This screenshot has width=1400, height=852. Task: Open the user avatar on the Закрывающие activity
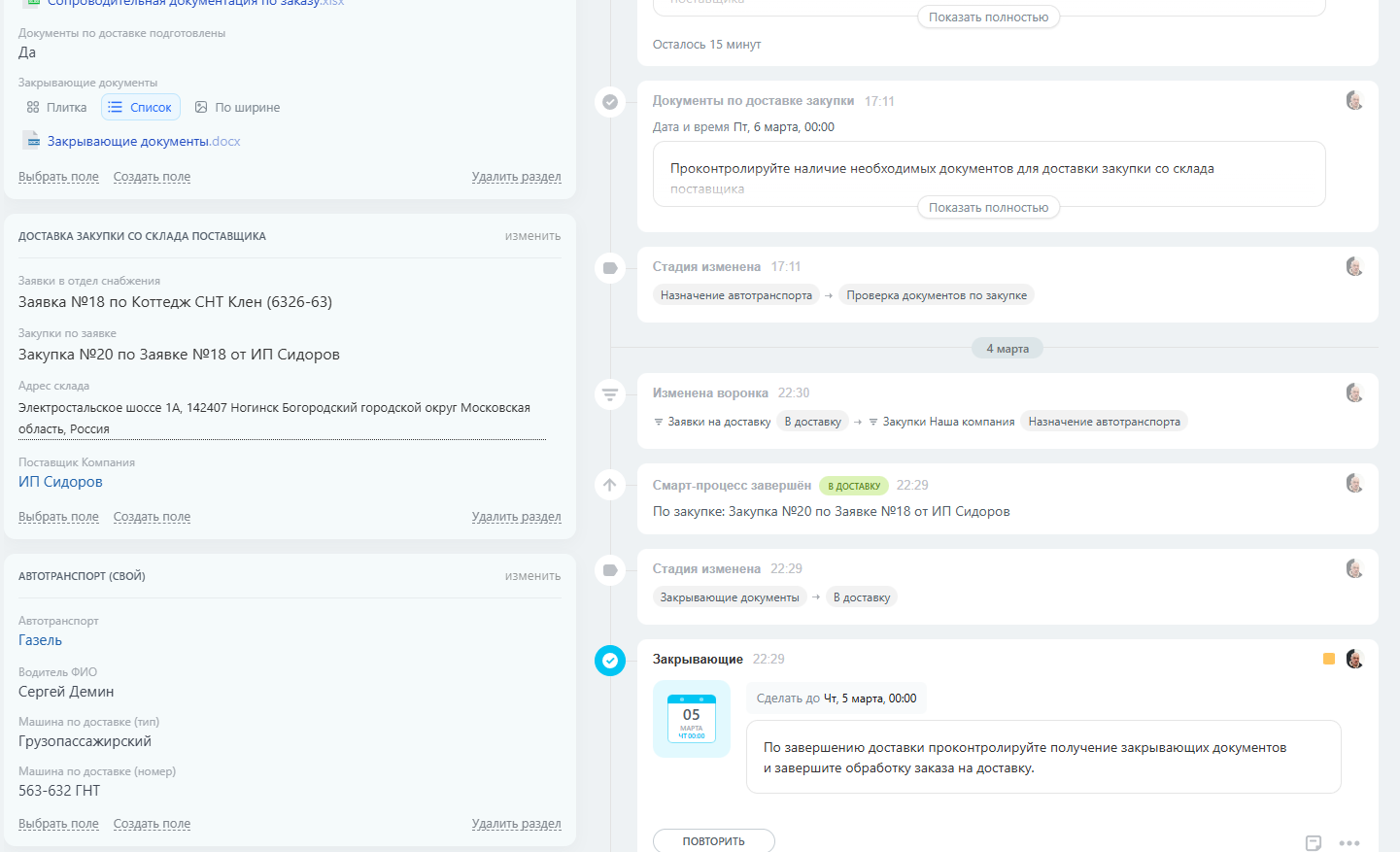click(x=1355, y=659)
